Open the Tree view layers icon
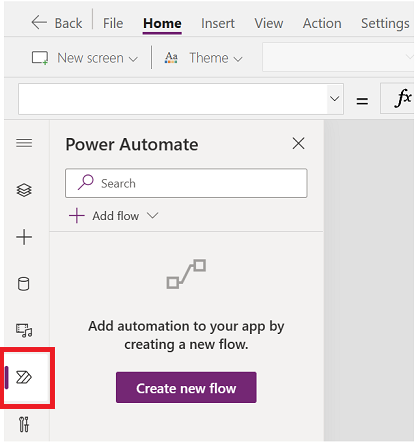This screenshot has width=418, height=444. [24, 190]
